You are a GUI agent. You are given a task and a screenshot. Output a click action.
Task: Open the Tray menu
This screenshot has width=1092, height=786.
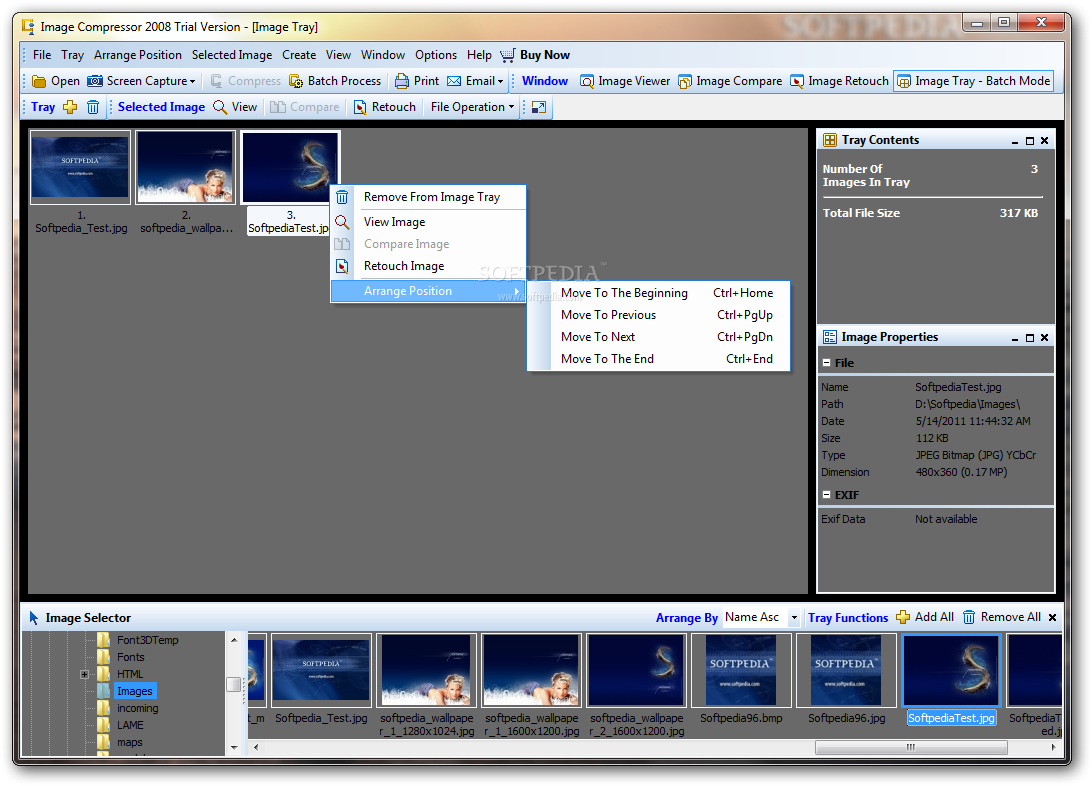72,55
